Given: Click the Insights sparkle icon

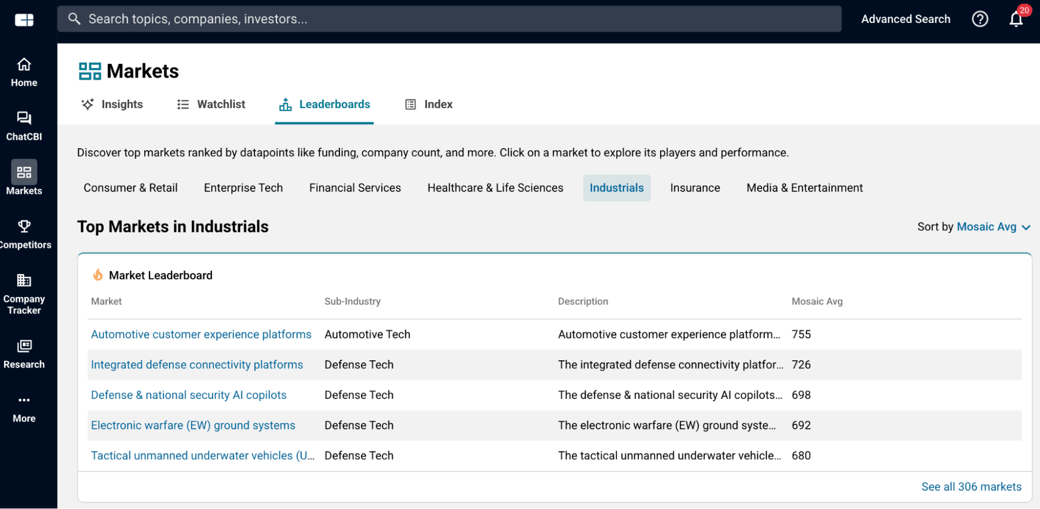Looking at the screenshot, I should pos(87,104).
